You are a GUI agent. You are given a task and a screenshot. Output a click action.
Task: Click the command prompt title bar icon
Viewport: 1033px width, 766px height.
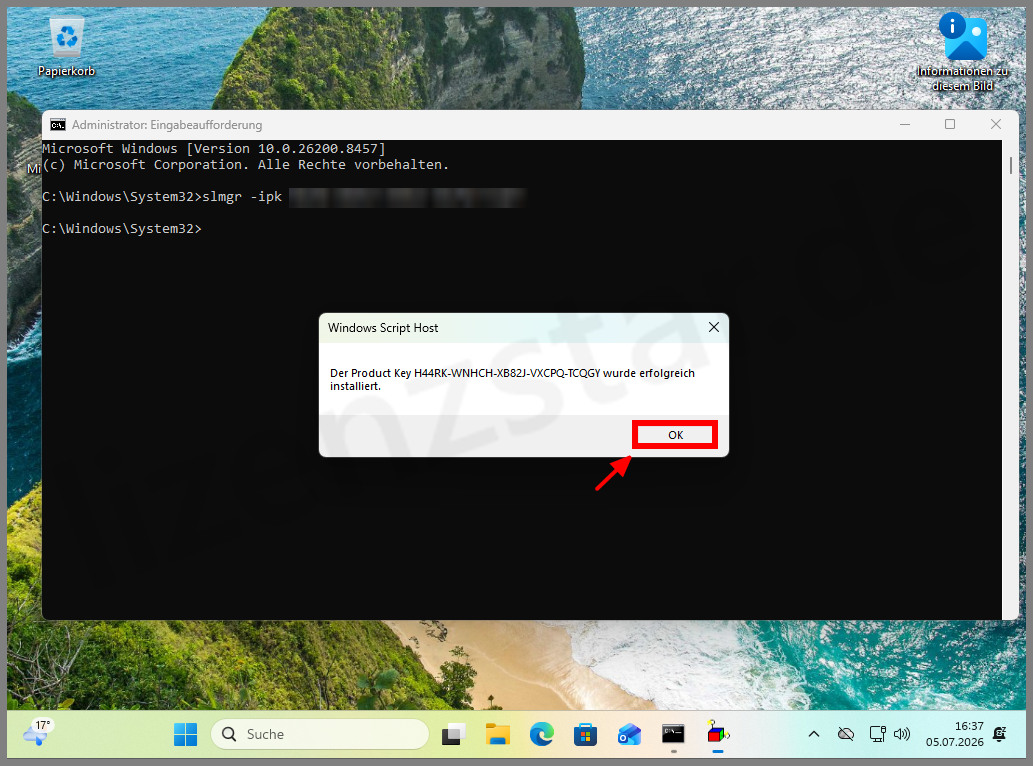click(58, 124)
